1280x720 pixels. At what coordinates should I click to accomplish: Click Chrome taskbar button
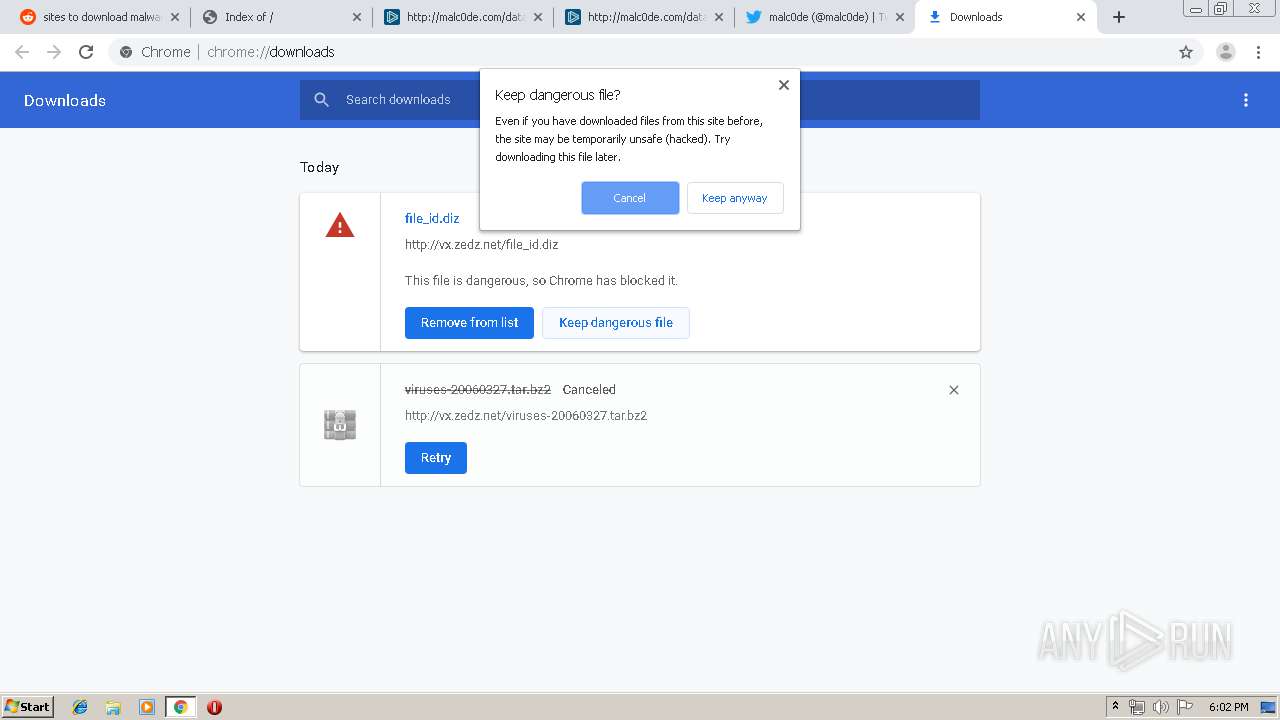[x=180, y=707]
